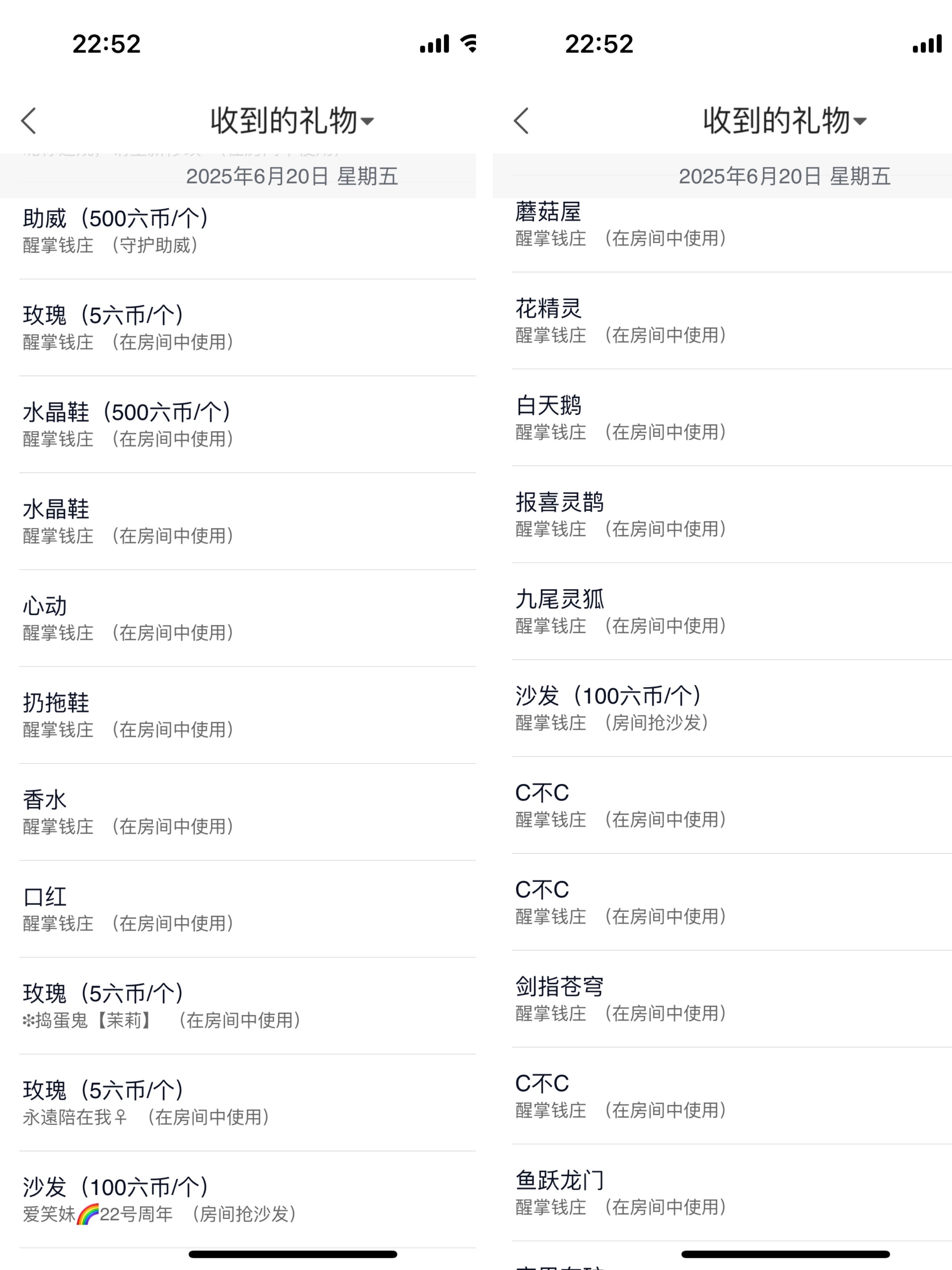Select 水晶鞋 (500六币/个) gift row

[x=247, y=425]
